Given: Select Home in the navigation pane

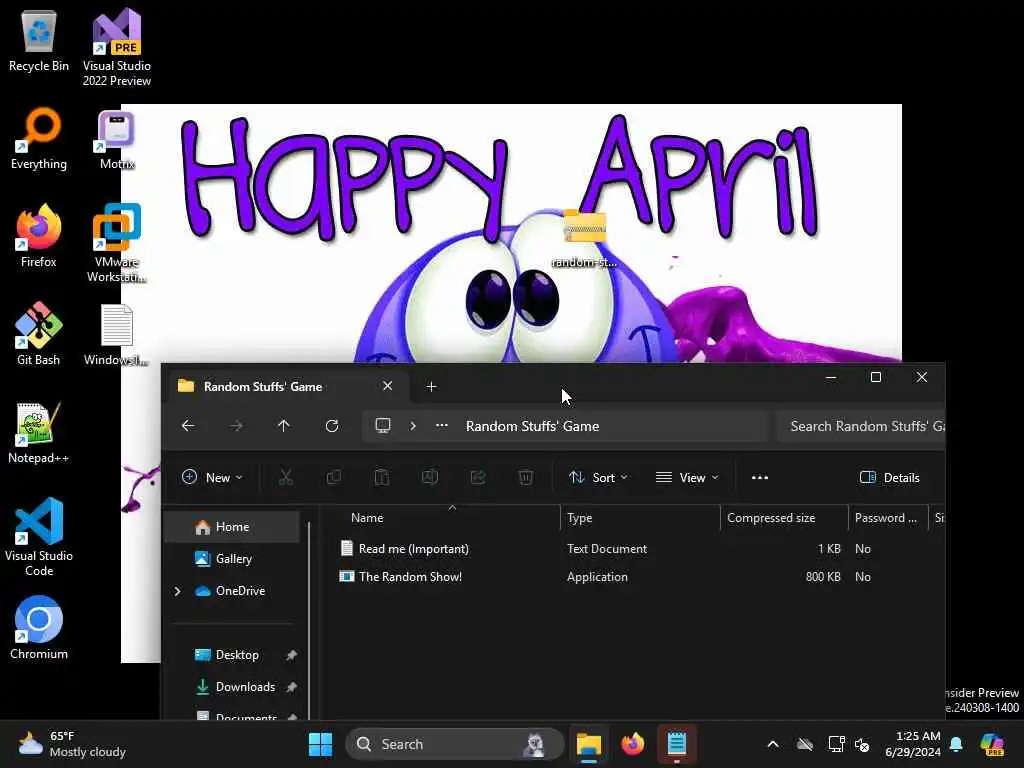Looking at the screenshot, I should coord(232,526).
